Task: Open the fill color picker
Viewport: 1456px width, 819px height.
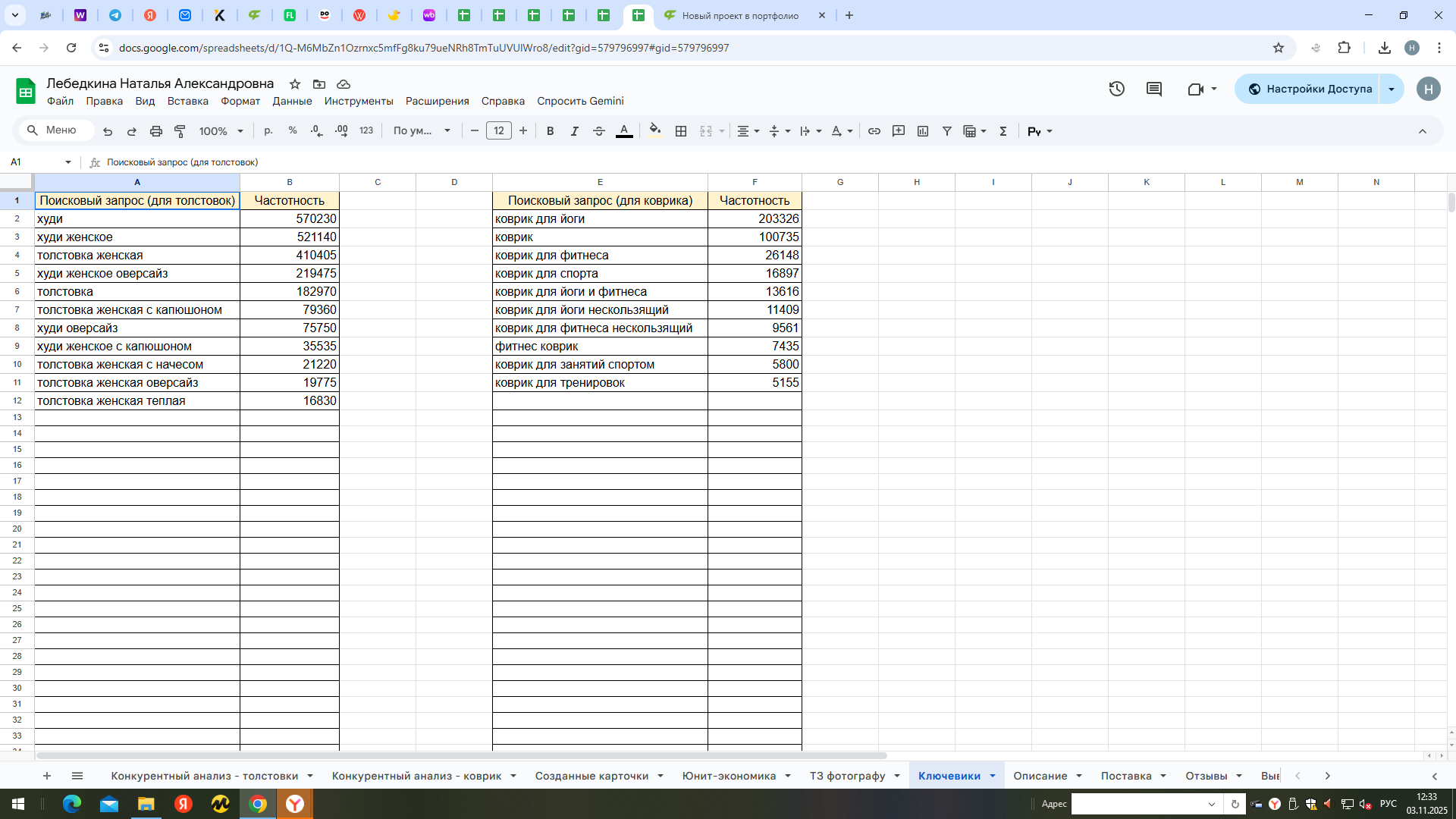Action: pos(655,131)
